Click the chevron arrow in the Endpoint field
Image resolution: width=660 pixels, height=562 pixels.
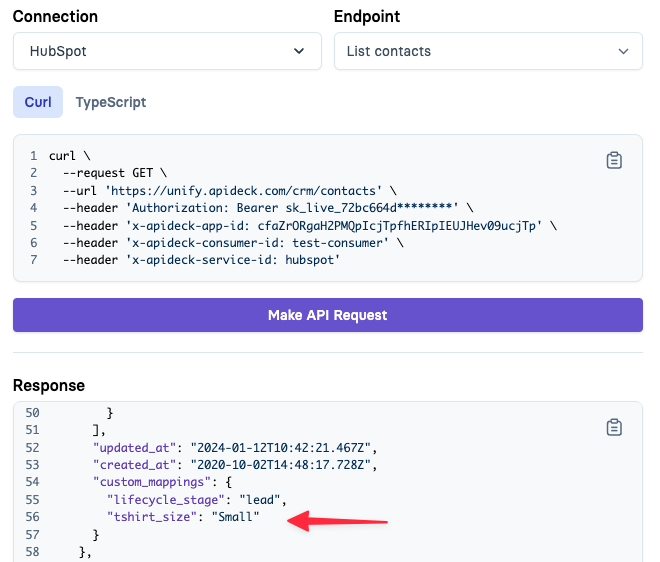pyautogui.click(x=623, y=51)
